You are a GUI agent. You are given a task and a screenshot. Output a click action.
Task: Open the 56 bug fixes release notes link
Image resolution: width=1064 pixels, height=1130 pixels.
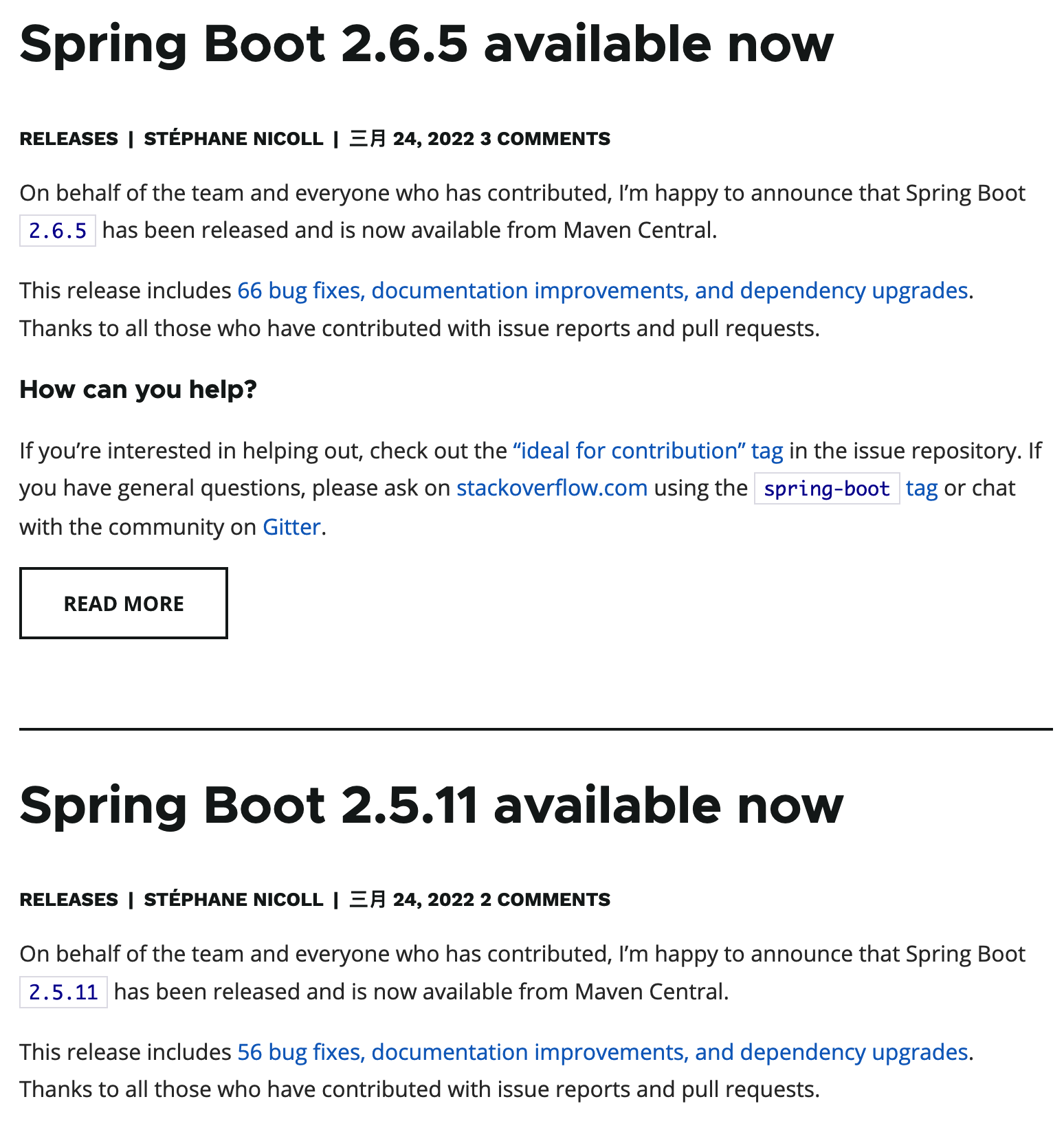603,1052
